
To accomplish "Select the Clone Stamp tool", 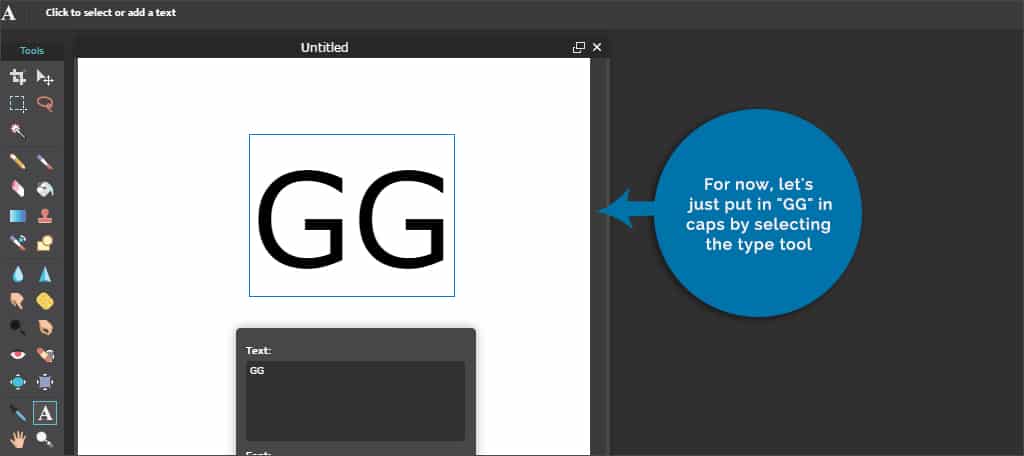I will coord(45,216).
